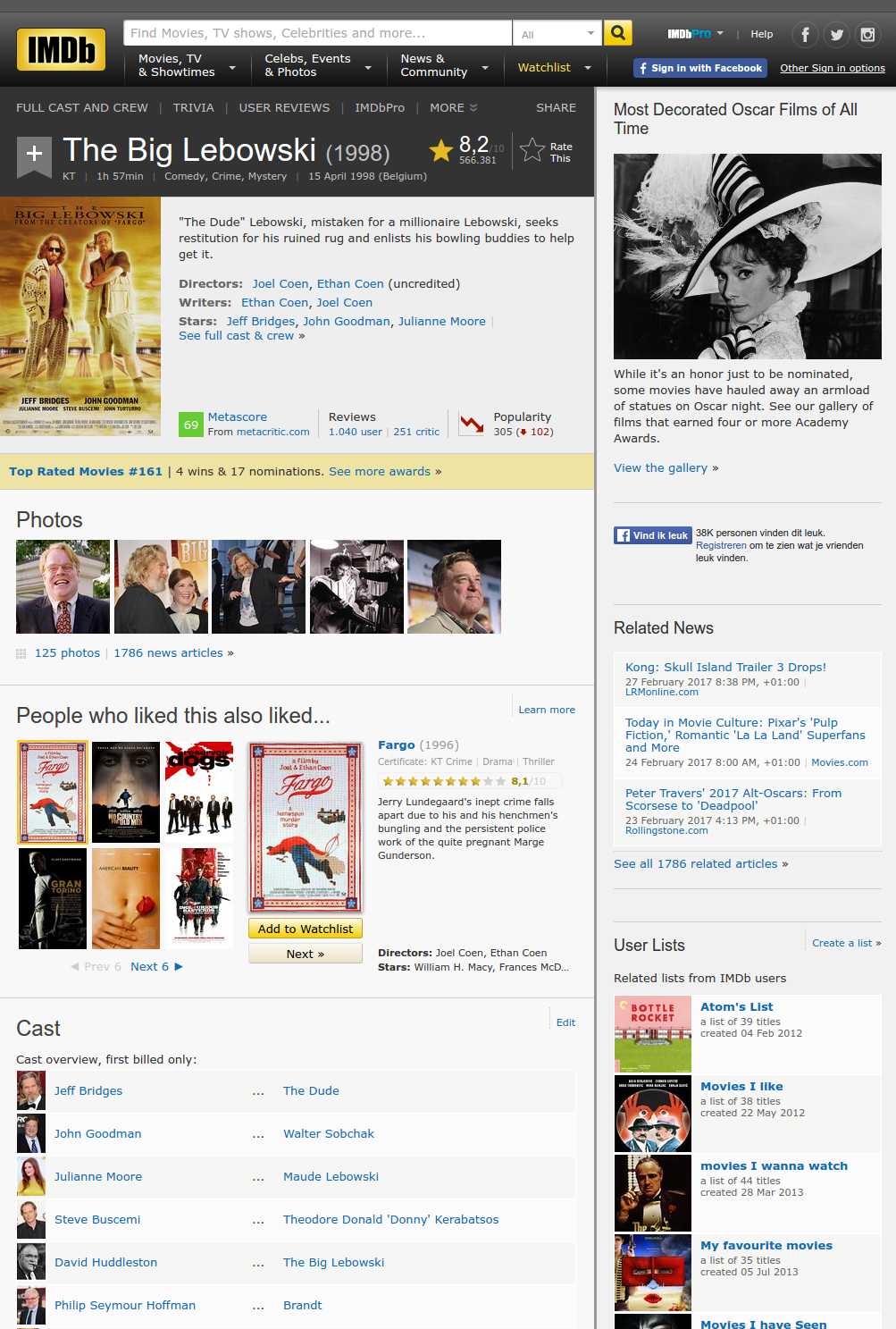Click Facebook 'Vind ik leuk' like button
The width and height of the screenshot is (896, 1329).
(x=653, y=535)
